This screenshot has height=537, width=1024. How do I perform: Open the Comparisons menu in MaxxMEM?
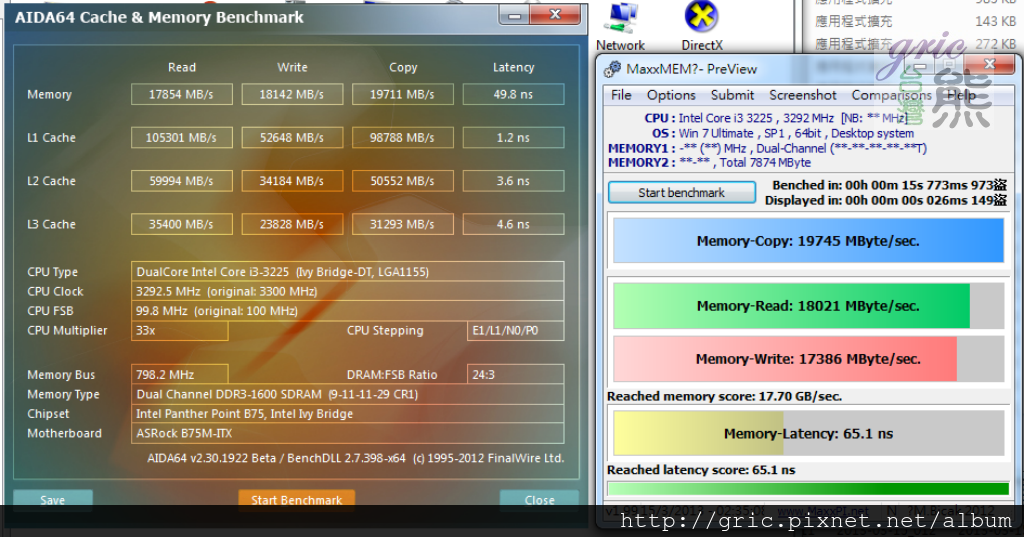point(891,95)
